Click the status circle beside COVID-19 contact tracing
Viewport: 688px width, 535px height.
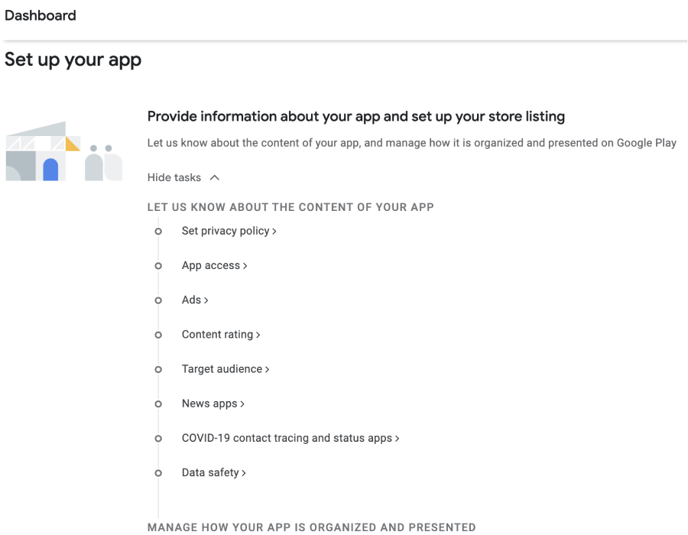(x=158, y=438)
